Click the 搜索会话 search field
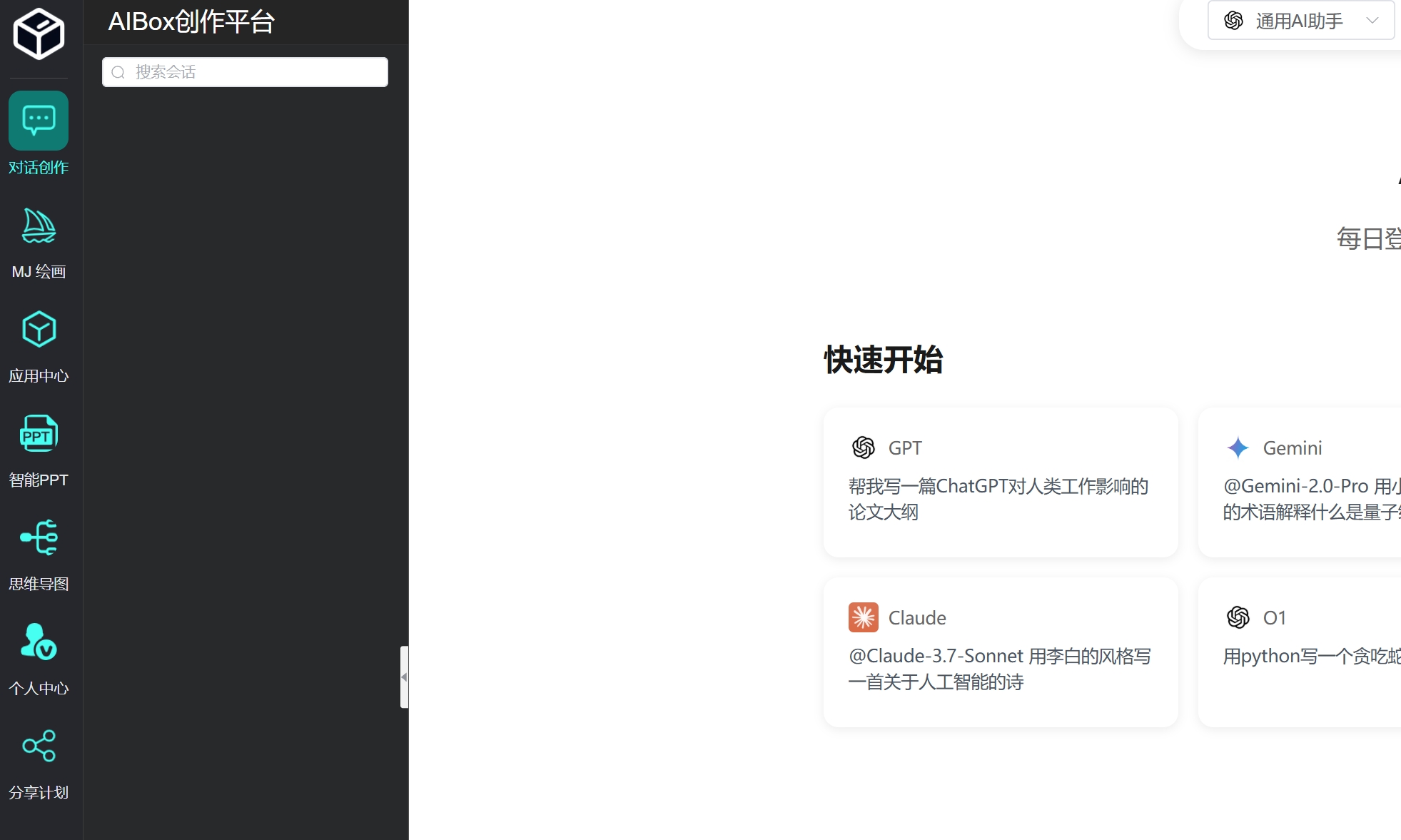The height and width of the screenshot is (840, 1401). pyautogui.click(x=245, y=71)
